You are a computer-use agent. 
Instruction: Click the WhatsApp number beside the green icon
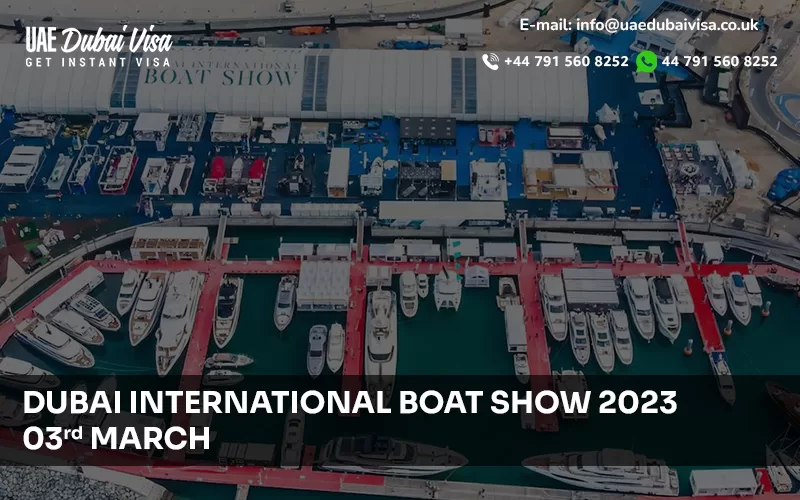pos(719,61)
